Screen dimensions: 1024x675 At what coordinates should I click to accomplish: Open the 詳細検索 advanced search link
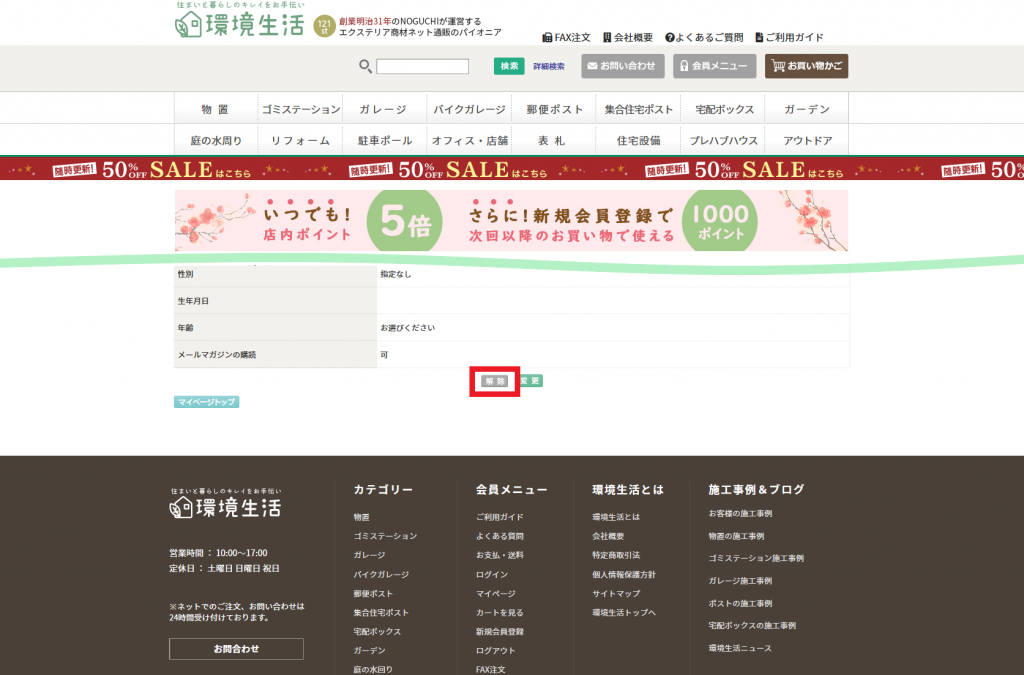point(549,67)
